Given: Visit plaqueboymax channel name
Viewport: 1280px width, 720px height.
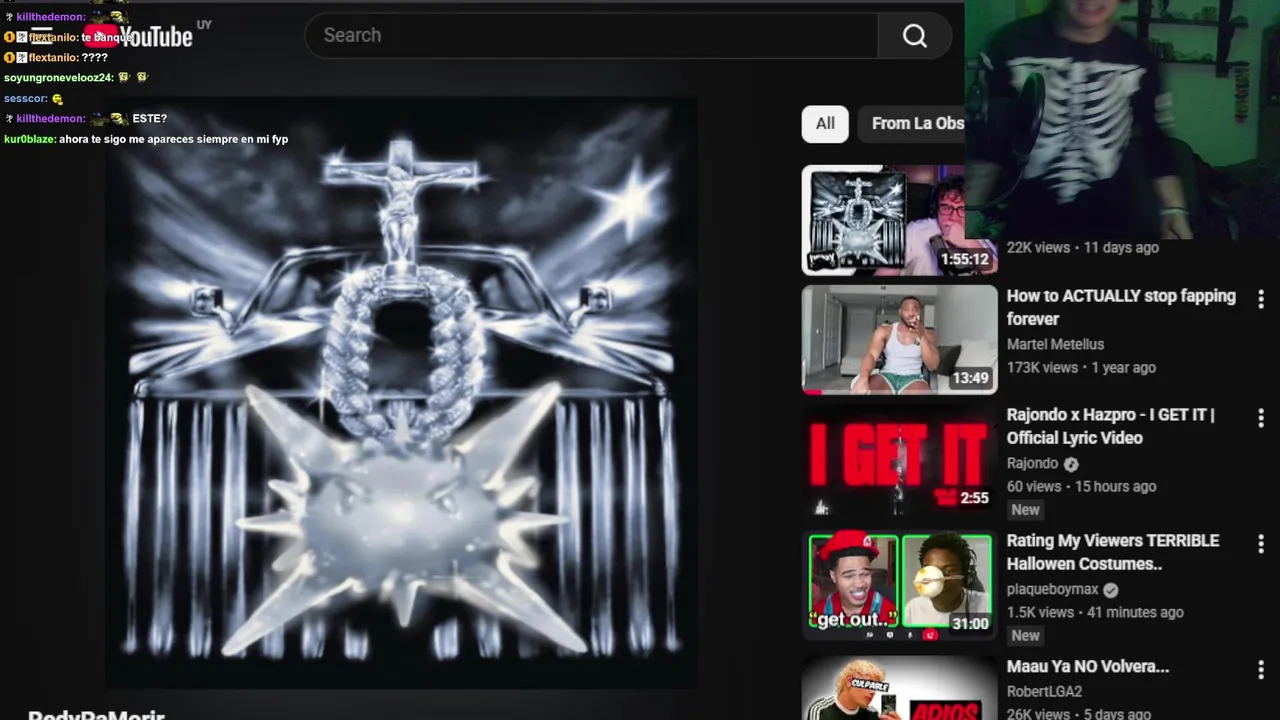Looking at the screenshot, I should click(x=1053, y=590).
